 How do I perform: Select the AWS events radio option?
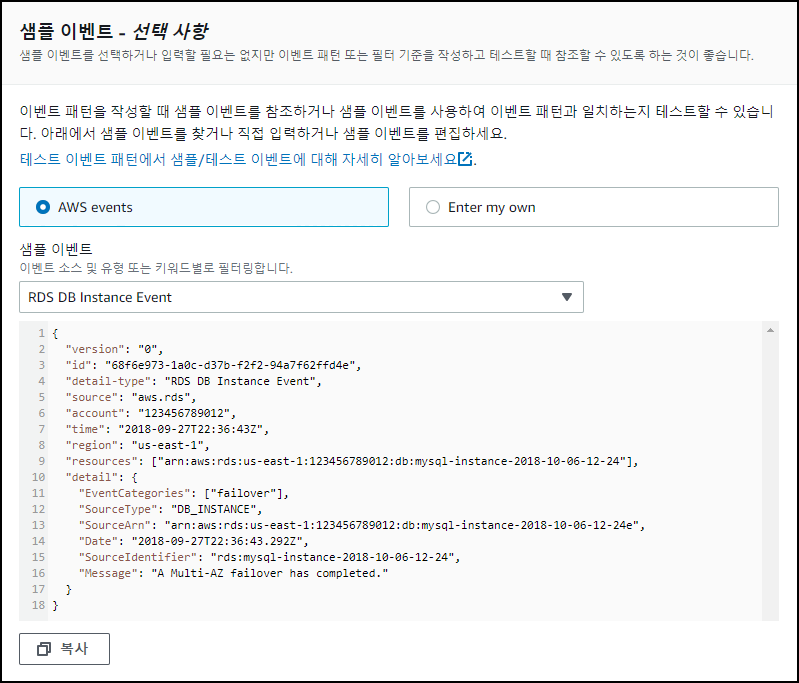[x=204, y=207]
